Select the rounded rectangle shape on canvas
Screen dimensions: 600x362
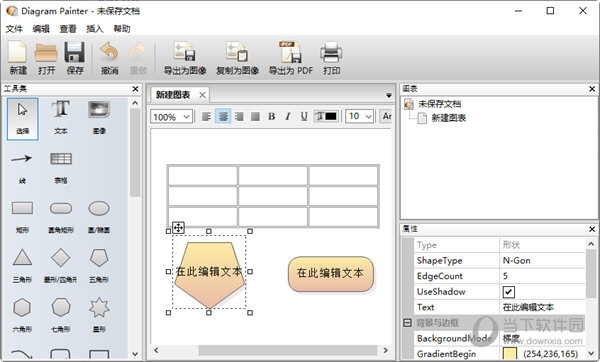tap(331, 273)
